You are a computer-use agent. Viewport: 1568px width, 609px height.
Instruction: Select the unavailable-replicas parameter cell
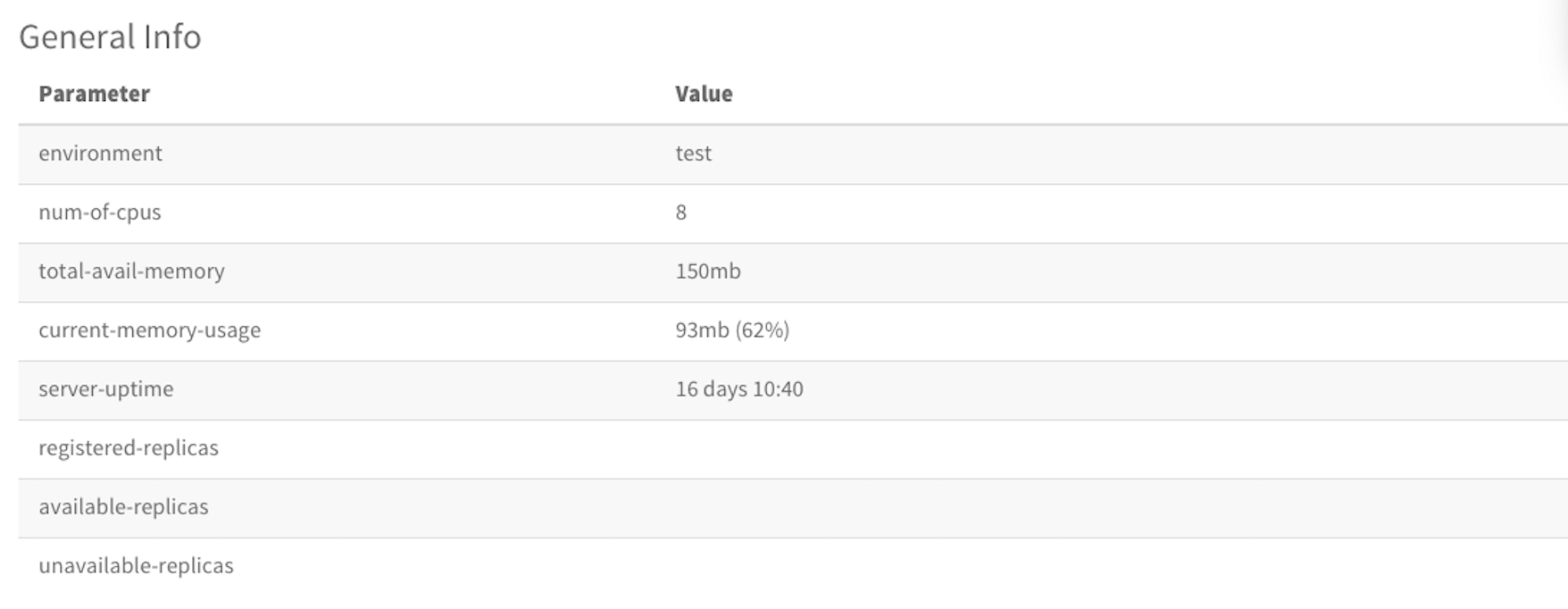pos(136,566)
